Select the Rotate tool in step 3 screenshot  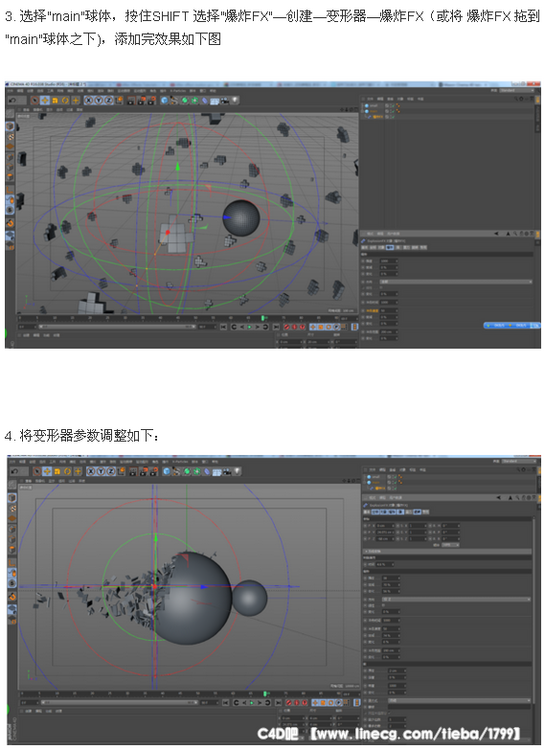pyautogui.click(x=65, y=100)
